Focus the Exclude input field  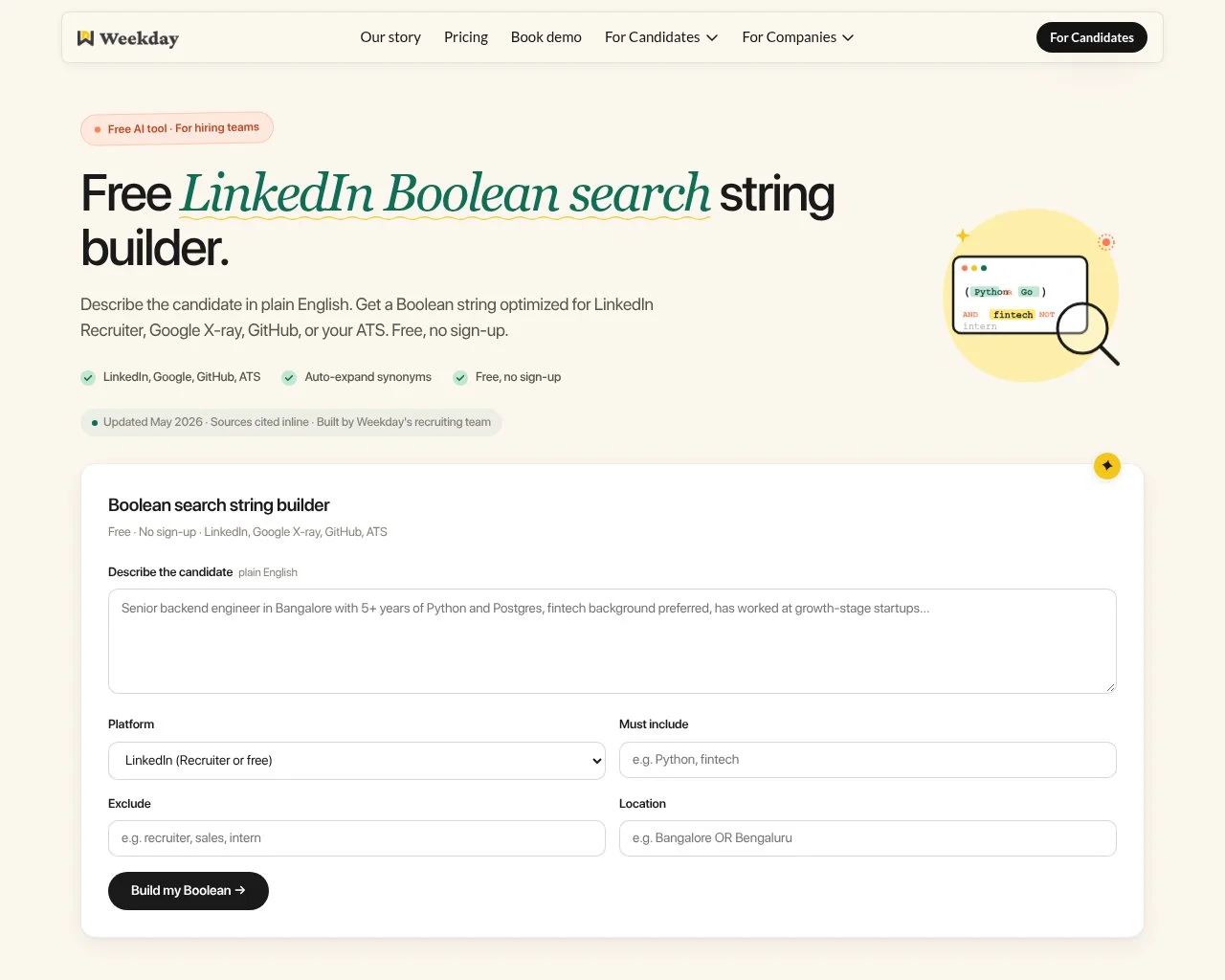pos(357,838)
